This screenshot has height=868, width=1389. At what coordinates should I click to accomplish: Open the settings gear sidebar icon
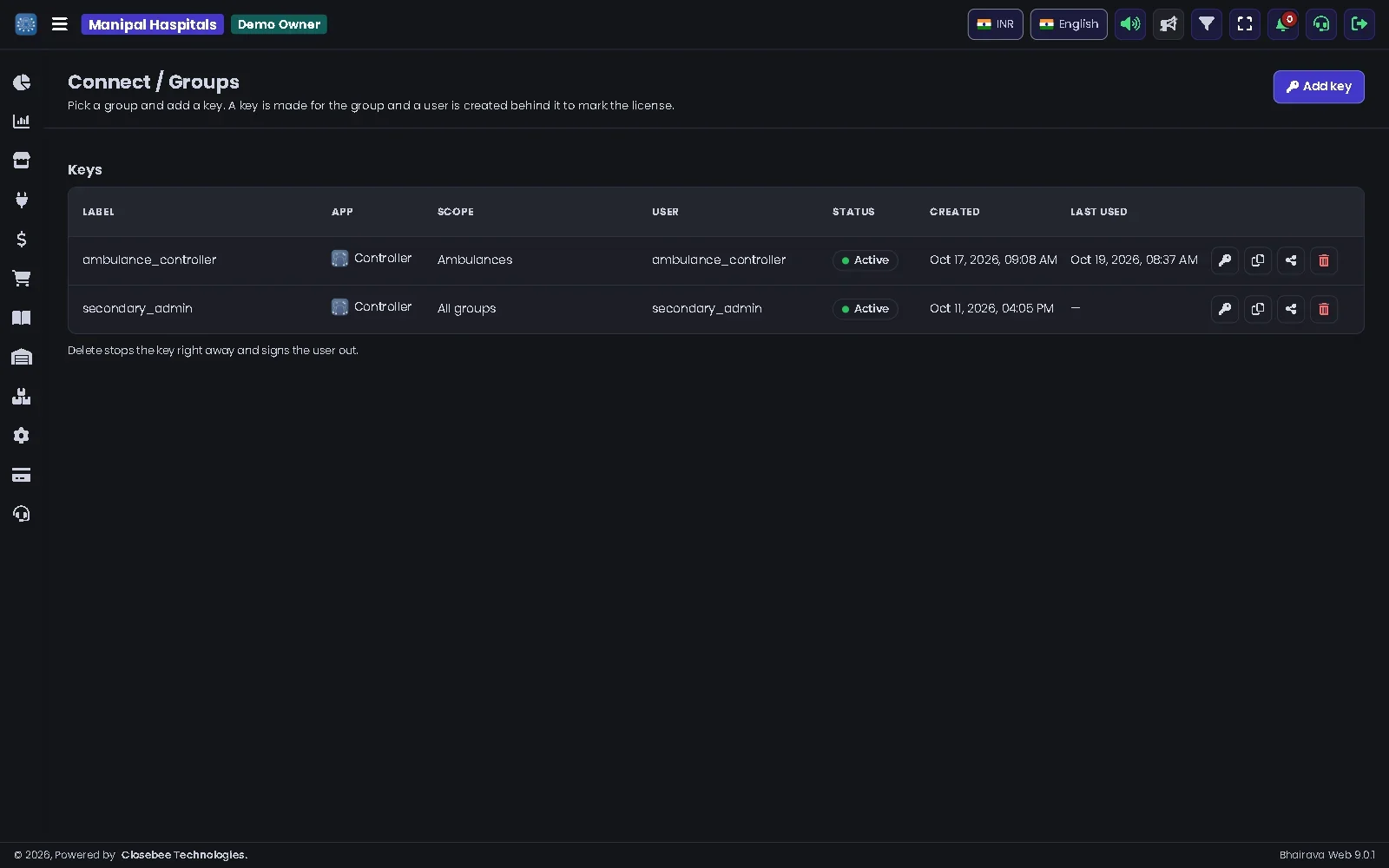pyautogui.click(x=22, y=436)
